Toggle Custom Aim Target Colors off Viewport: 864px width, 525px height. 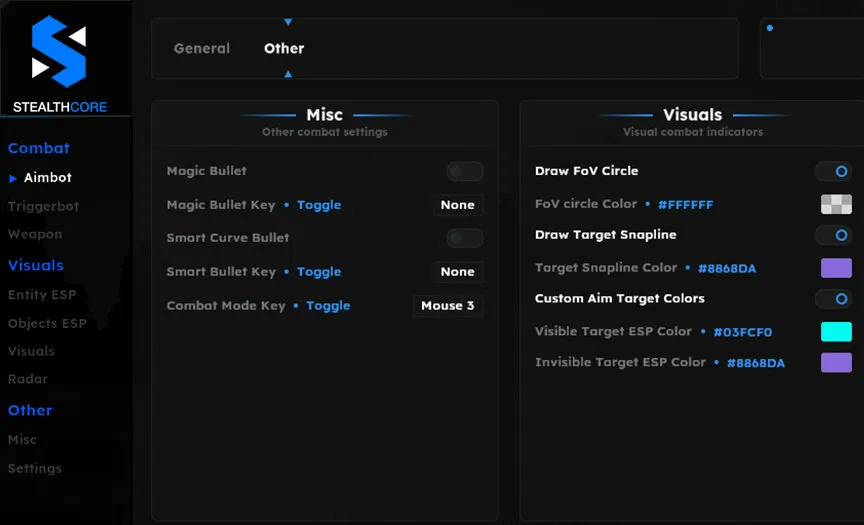833,299
